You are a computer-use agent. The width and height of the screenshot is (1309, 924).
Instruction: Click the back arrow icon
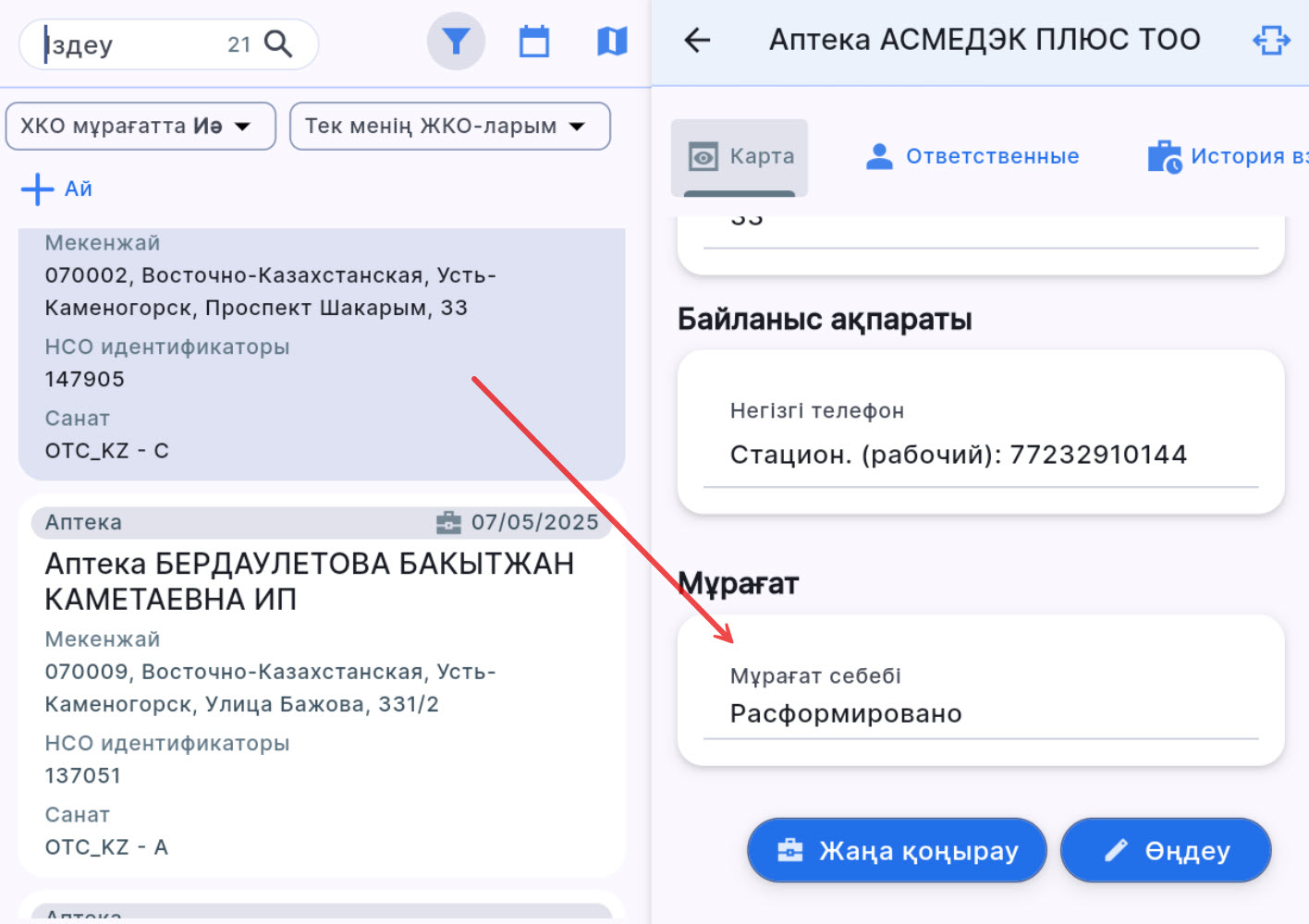pyautogui.click(x=697, y=40)
